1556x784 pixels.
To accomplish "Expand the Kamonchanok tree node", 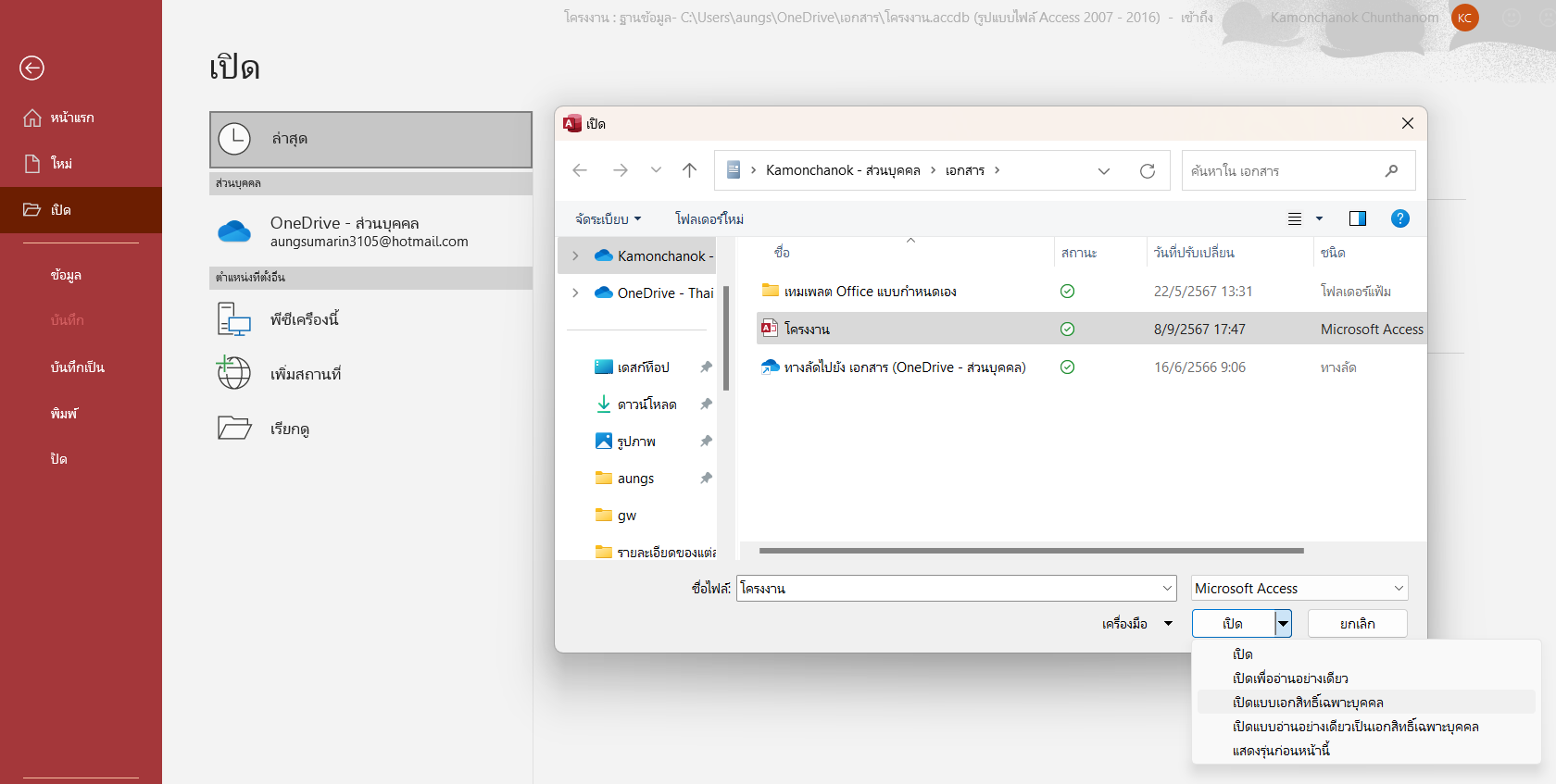I will [x=575, y=256].
